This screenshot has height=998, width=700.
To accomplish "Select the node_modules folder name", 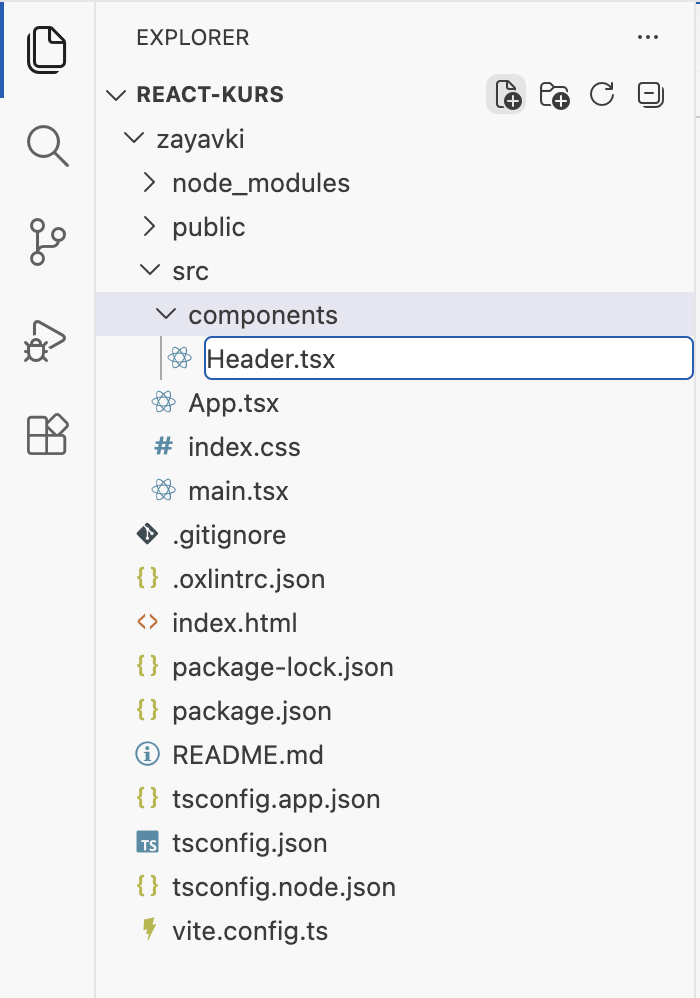I will 262,183.
